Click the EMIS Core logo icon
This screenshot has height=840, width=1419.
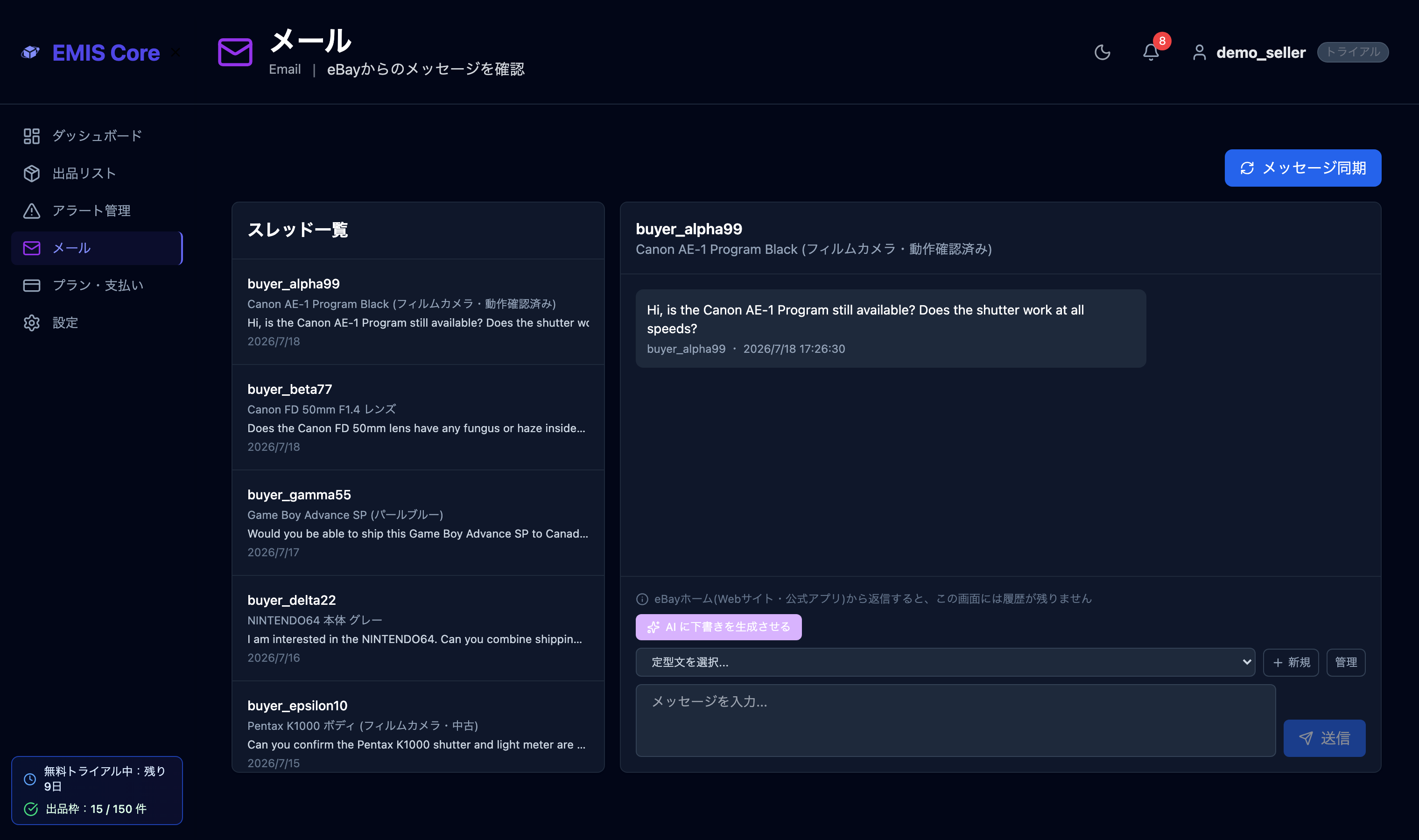(30, 53)
